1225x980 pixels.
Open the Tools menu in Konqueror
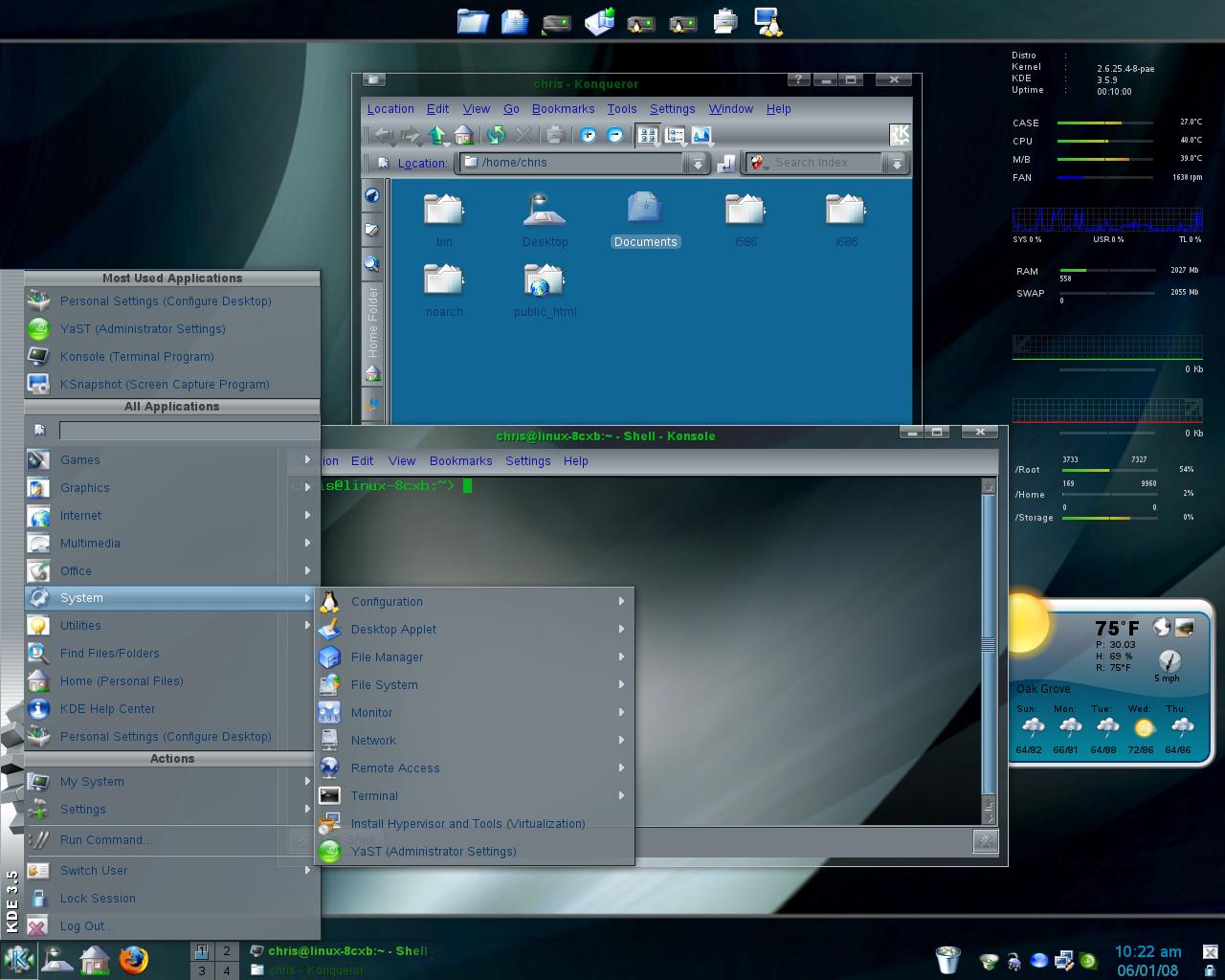click(621, 109)
